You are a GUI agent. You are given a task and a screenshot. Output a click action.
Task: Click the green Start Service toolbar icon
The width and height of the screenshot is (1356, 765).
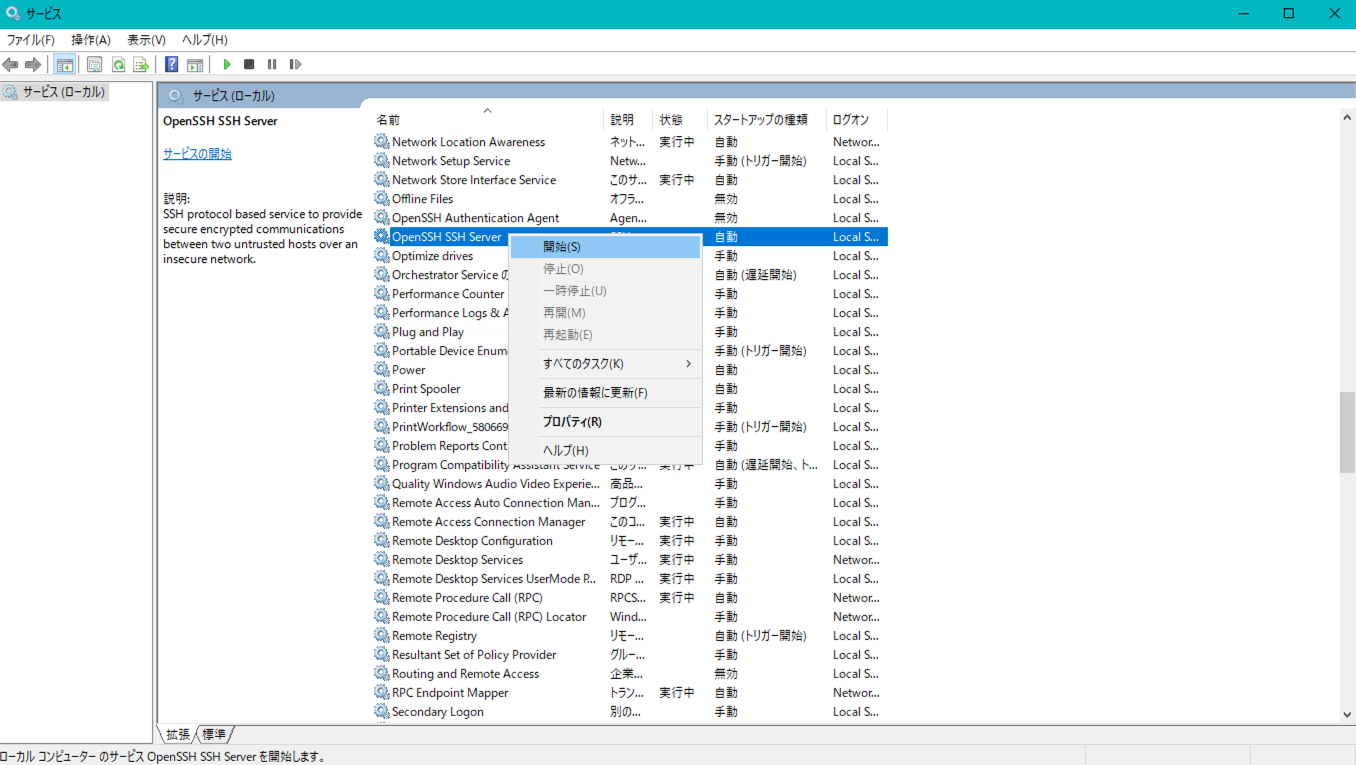coord(227,65)
